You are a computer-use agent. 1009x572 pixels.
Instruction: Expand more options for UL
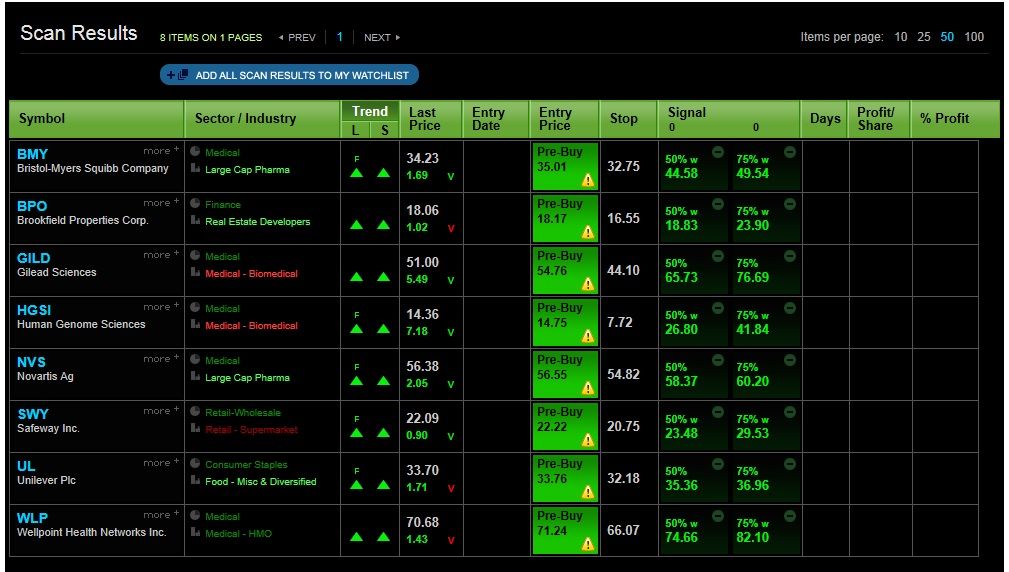pyautogui.click(x=161, y=463)
